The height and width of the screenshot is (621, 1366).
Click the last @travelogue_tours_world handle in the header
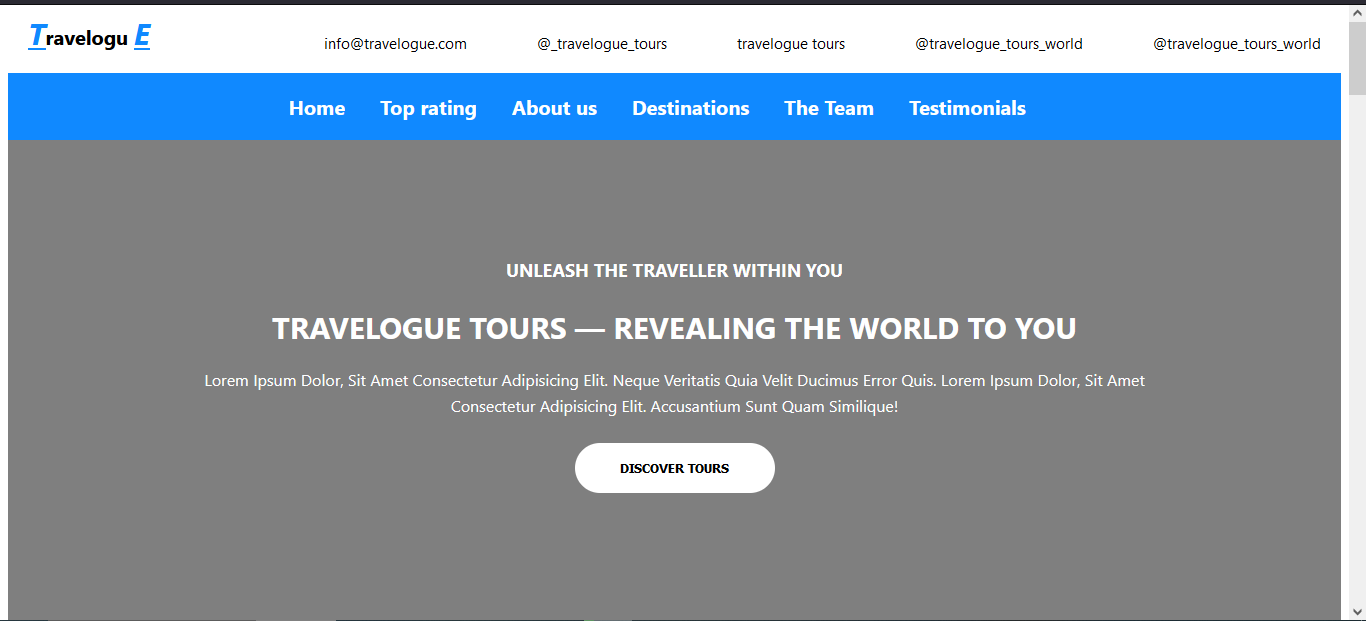click(x=1237, y=44)
